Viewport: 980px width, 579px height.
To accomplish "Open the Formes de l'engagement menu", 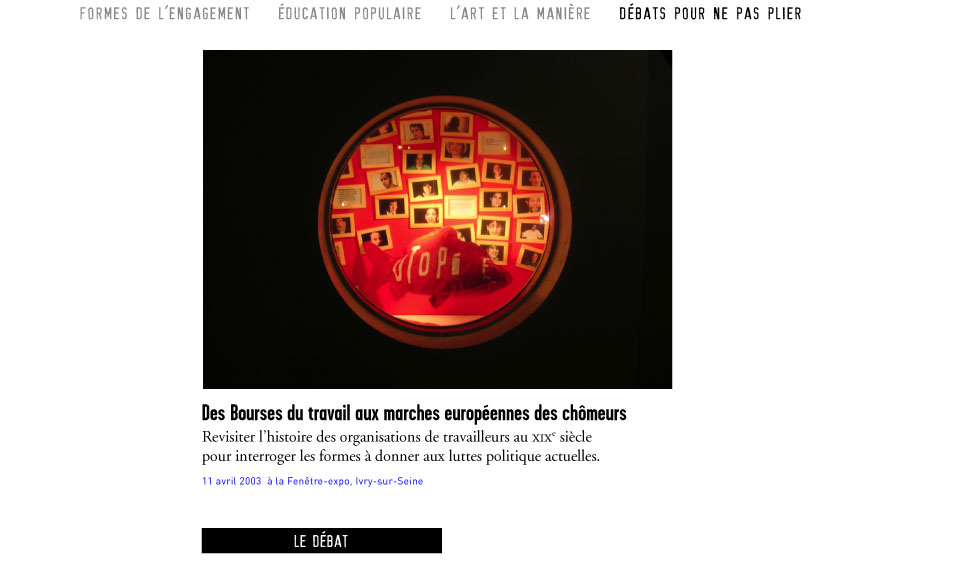I will [x=164, y=13].
